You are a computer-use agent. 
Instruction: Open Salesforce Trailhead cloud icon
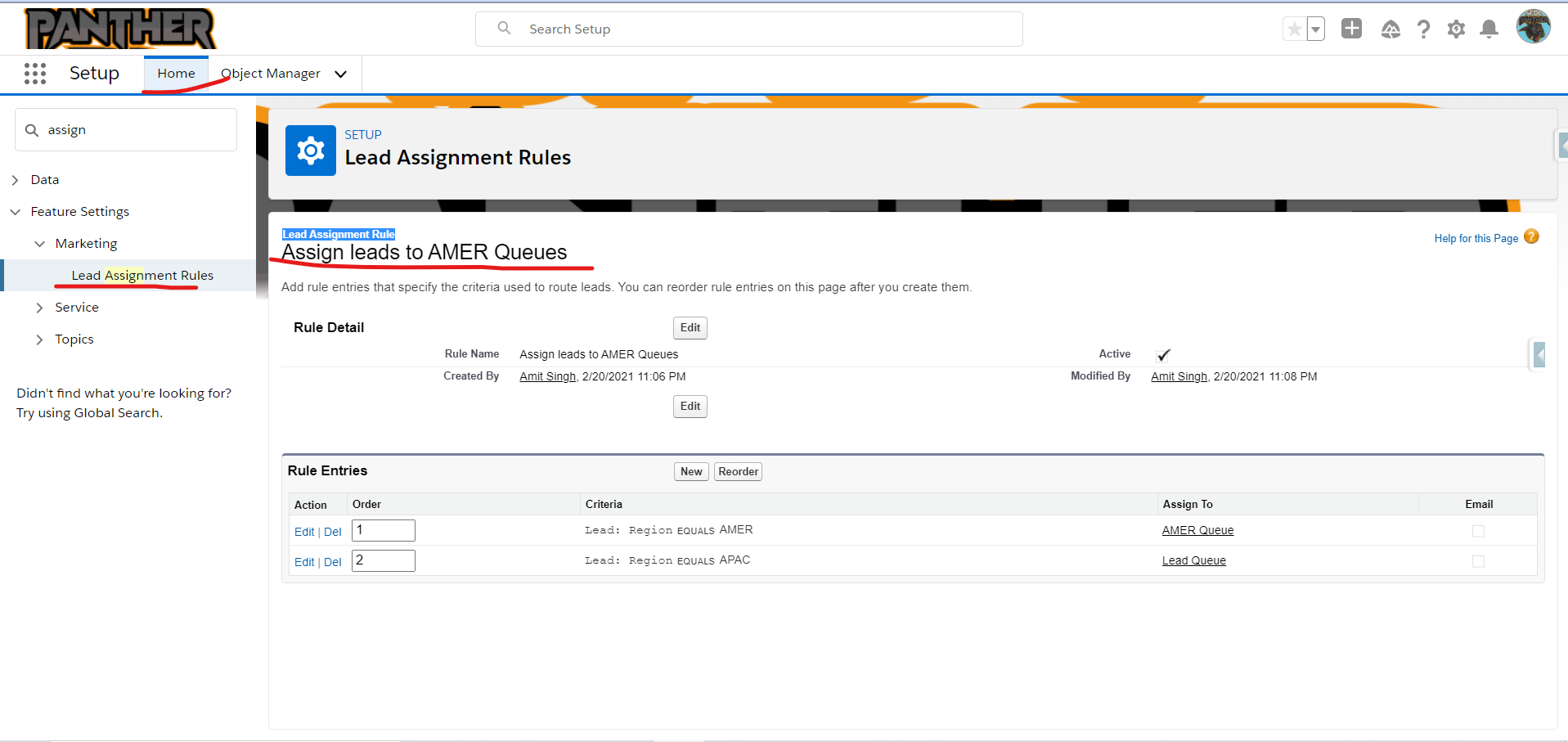click(x=1391, y=29)
